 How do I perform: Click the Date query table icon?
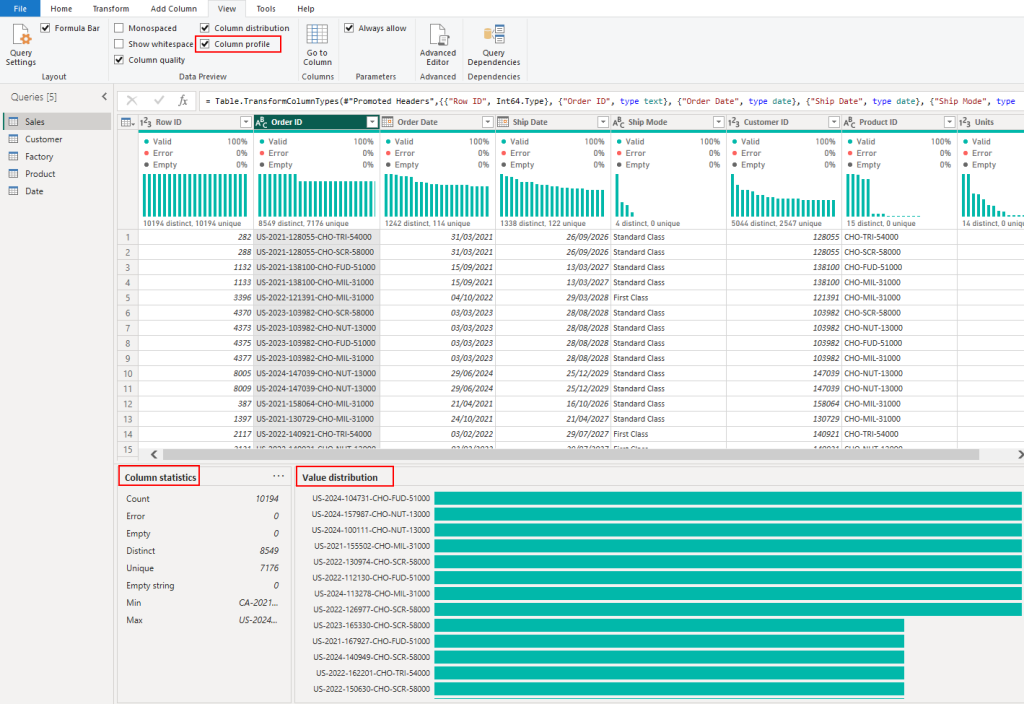pyautogui.click(x=13, y=191)
